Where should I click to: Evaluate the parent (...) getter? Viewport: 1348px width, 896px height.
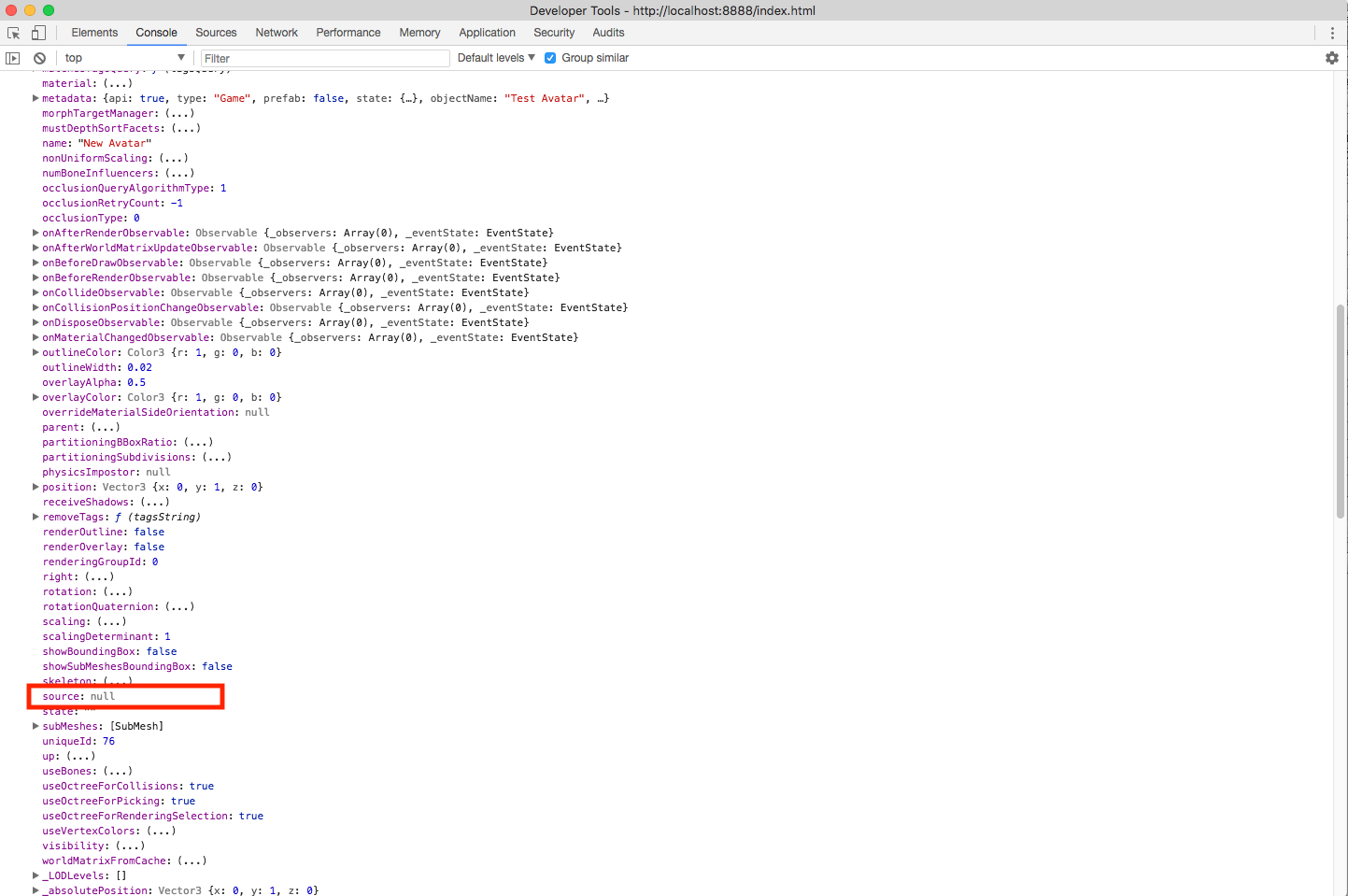click(106, 427)
